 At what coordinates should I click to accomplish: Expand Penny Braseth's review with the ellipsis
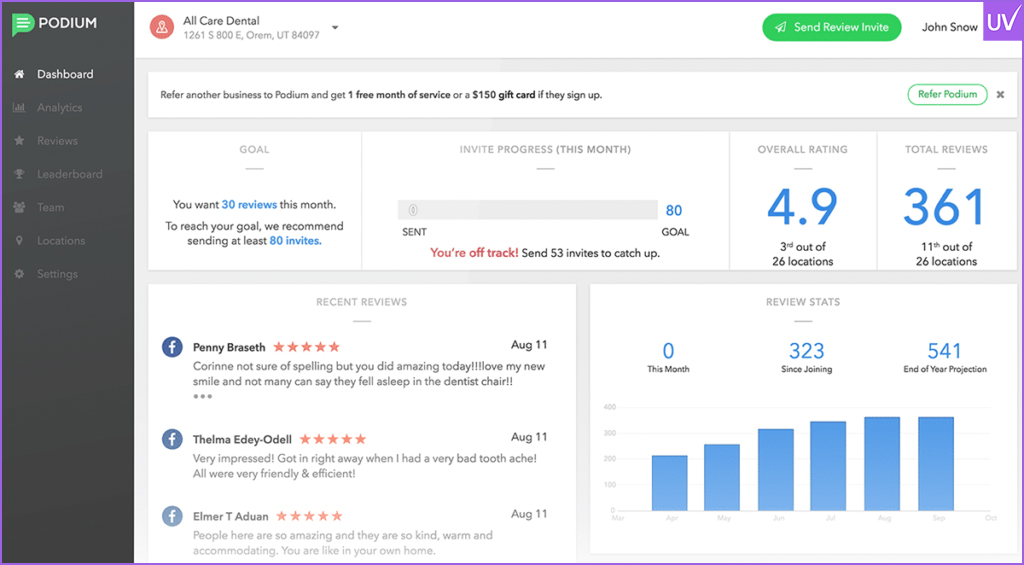(x=202, y=396)
